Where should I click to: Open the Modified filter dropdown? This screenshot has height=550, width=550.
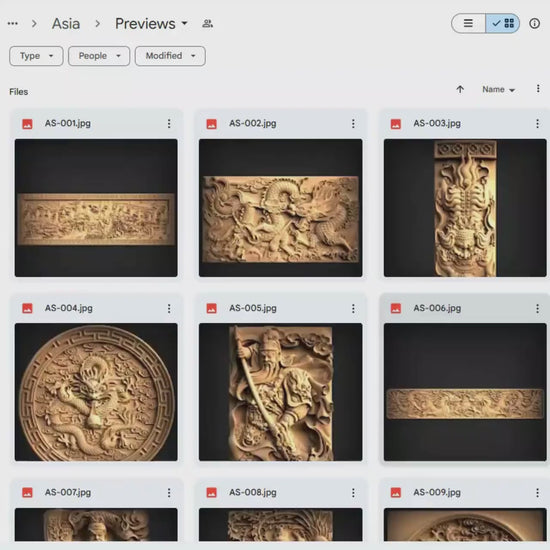(170, 56)
